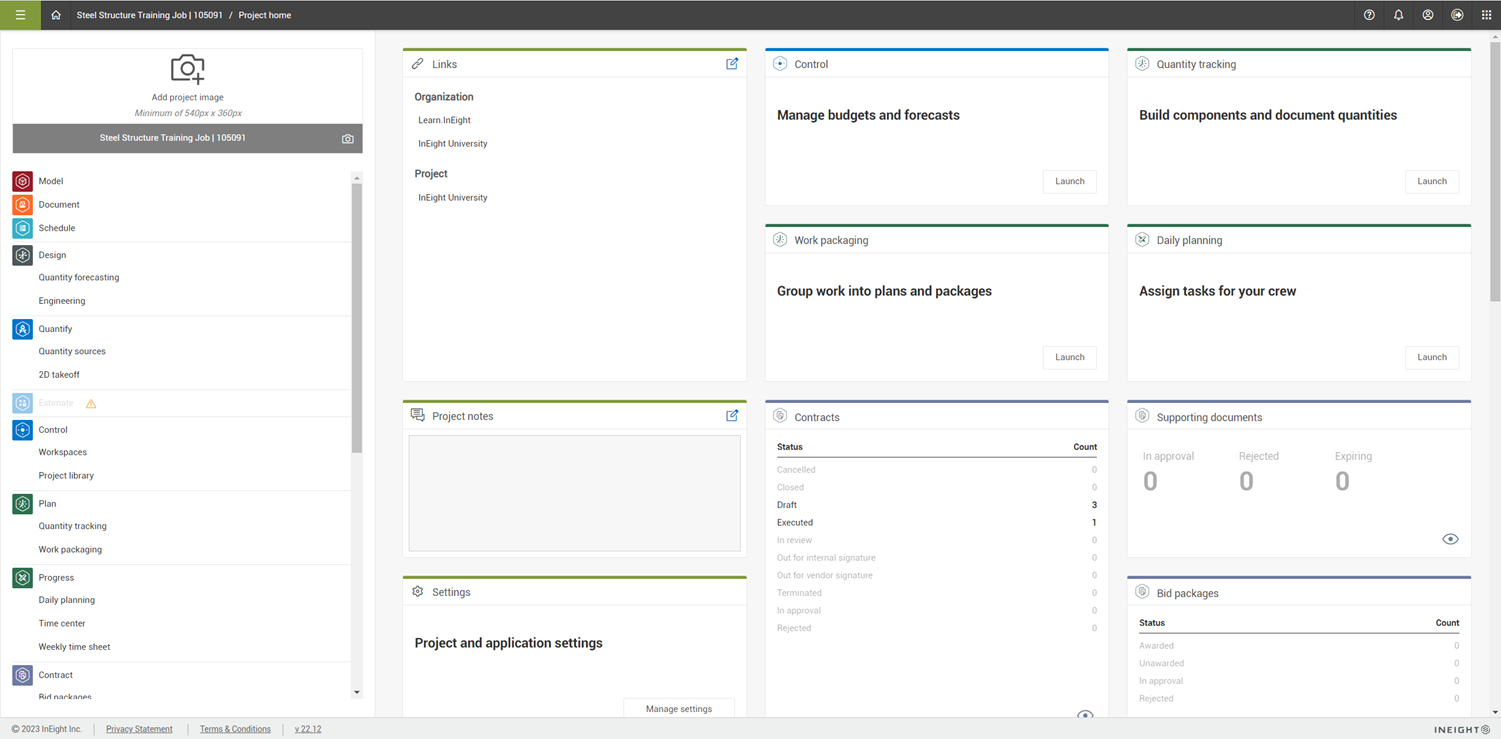This screenshot has width=1501, height=739.
Task: Open Quantity sources under Quantify
Action: point(72,352)
